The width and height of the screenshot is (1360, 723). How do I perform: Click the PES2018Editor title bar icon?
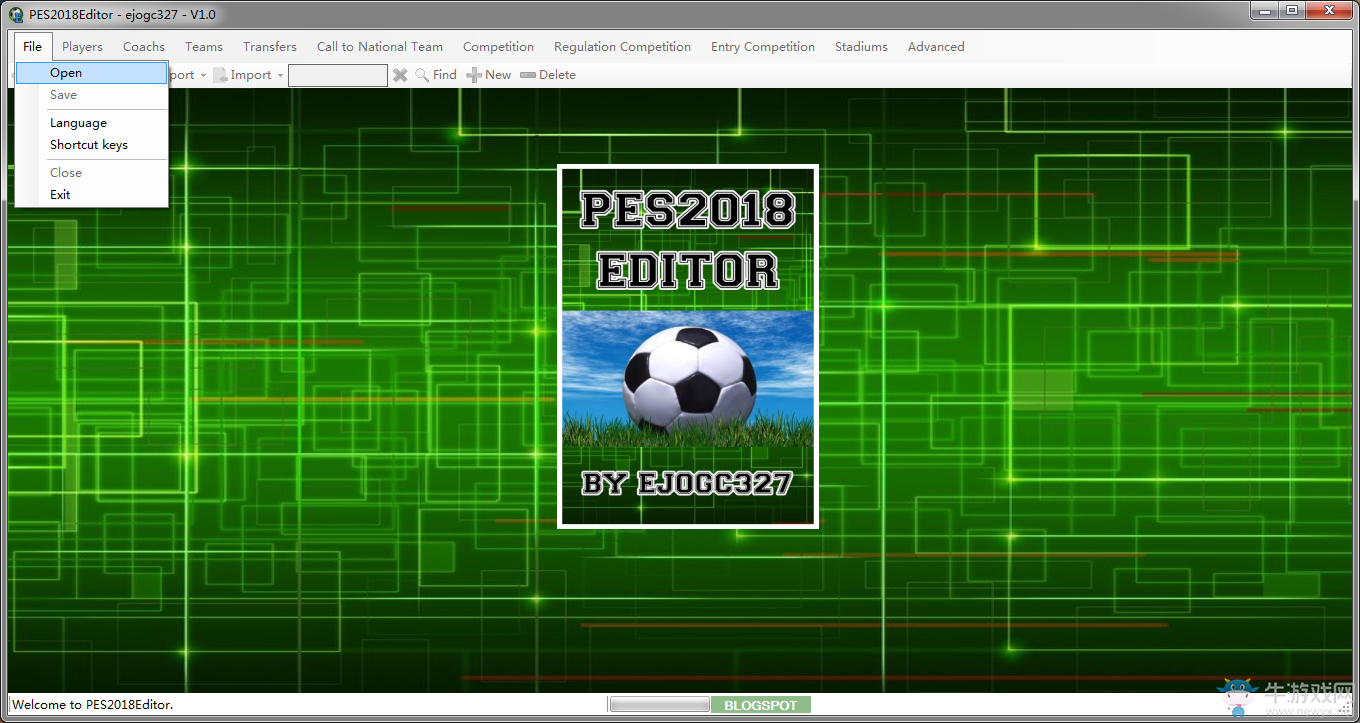point(16,15)
